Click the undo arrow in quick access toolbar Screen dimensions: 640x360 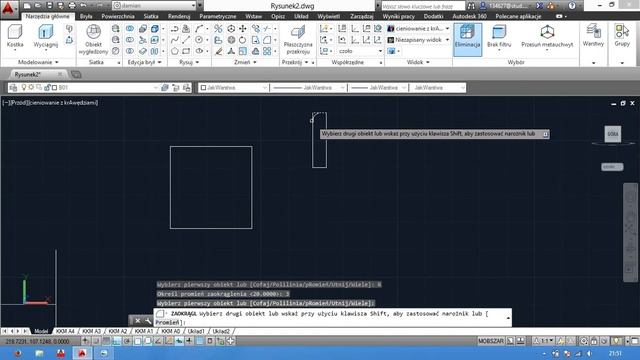(83, 6)
